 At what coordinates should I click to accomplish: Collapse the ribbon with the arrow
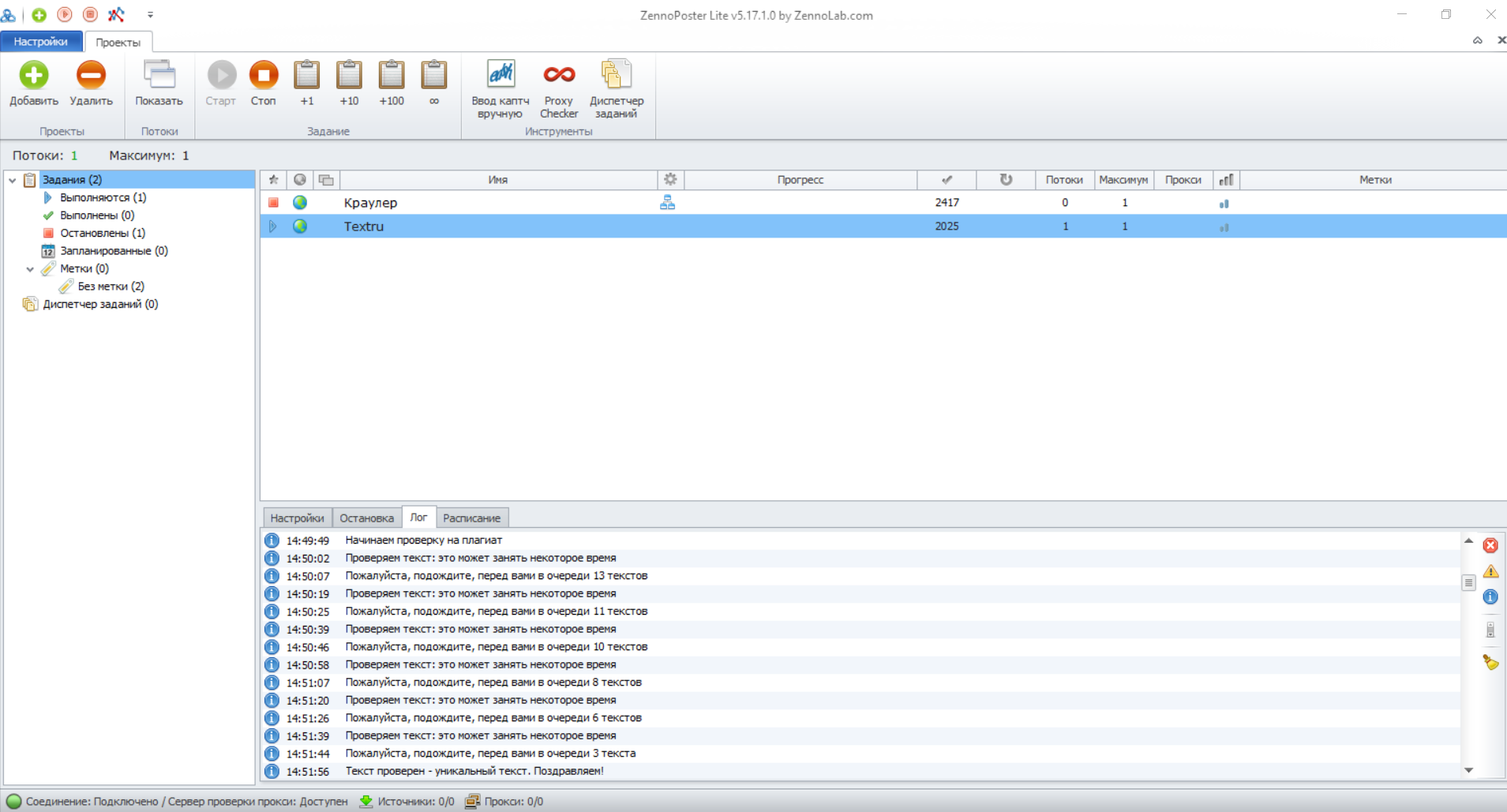1477,40
